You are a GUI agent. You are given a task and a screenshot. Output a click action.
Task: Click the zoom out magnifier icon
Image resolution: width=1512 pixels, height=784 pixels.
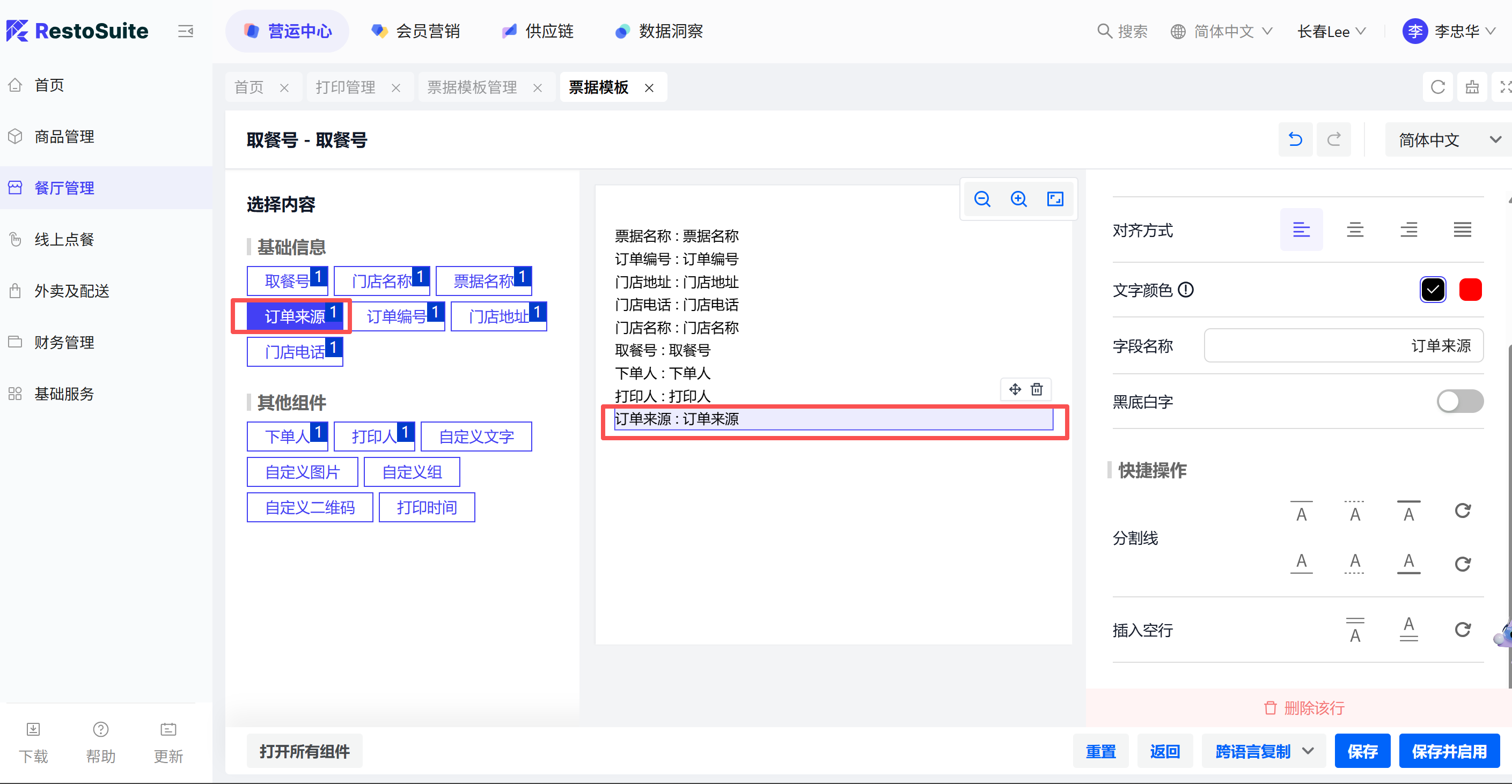[x=982, y=199]
